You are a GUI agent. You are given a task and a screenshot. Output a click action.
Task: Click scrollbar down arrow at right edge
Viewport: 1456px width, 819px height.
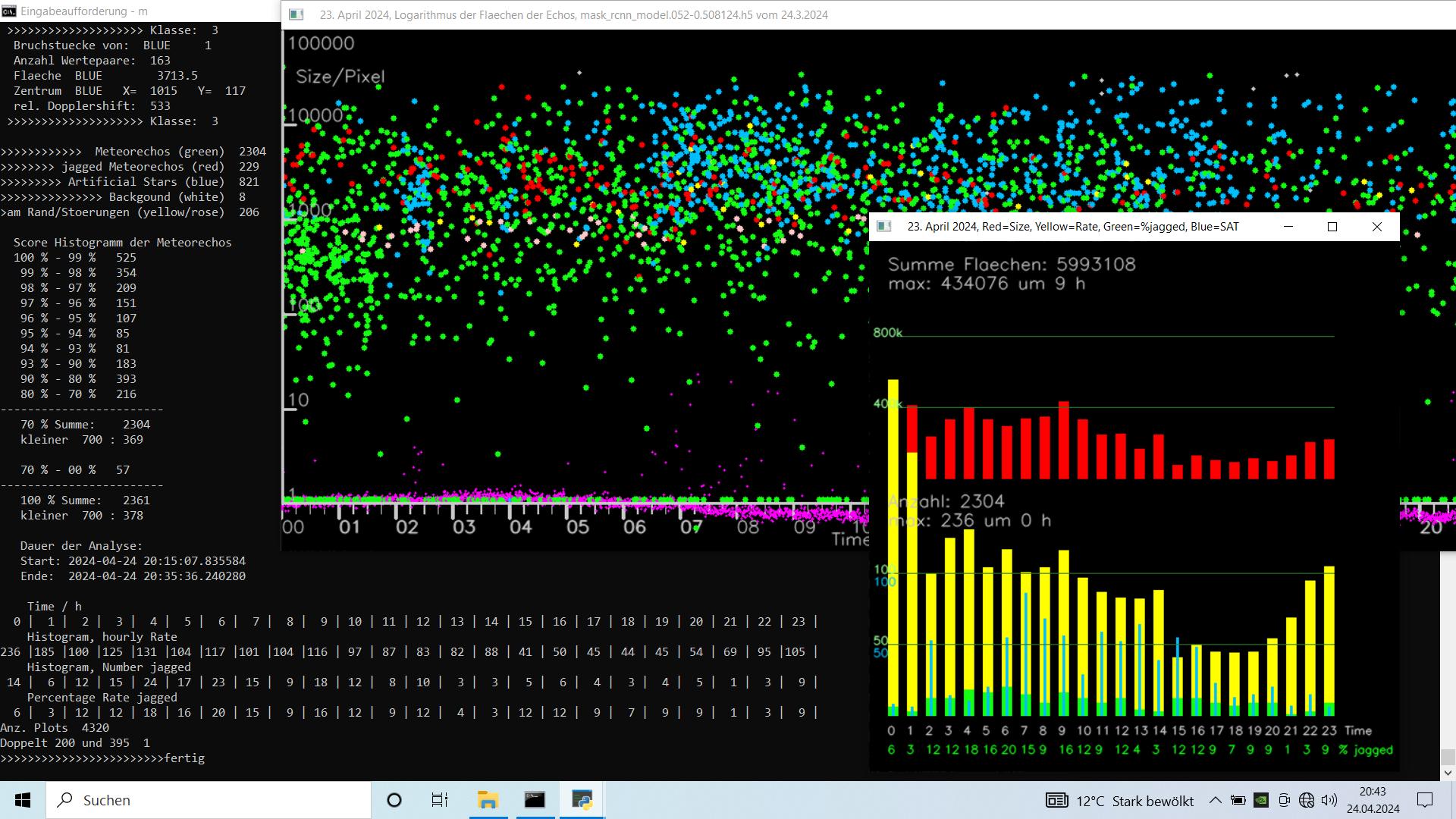point(1448,773)
